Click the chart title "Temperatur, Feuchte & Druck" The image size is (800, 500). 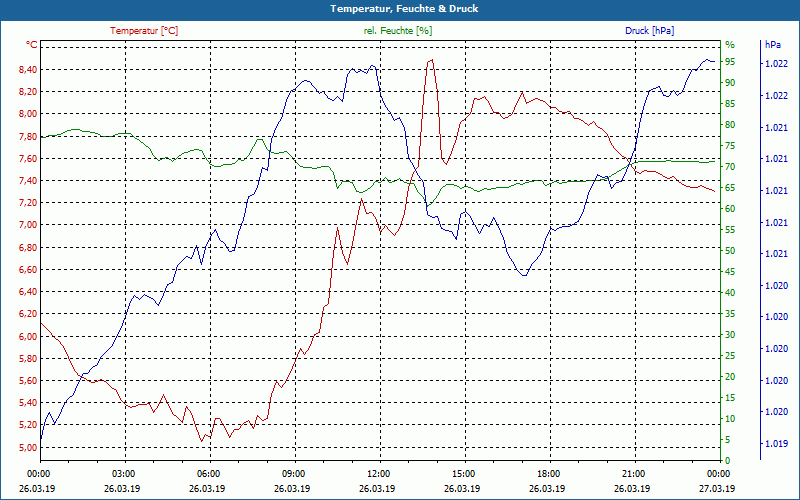[x=404, y=9]
